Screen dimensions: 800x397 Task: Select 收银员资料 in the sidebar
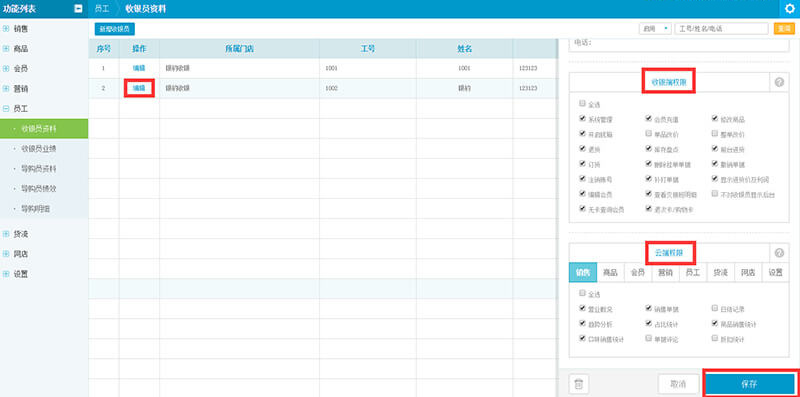click(44, 129)
